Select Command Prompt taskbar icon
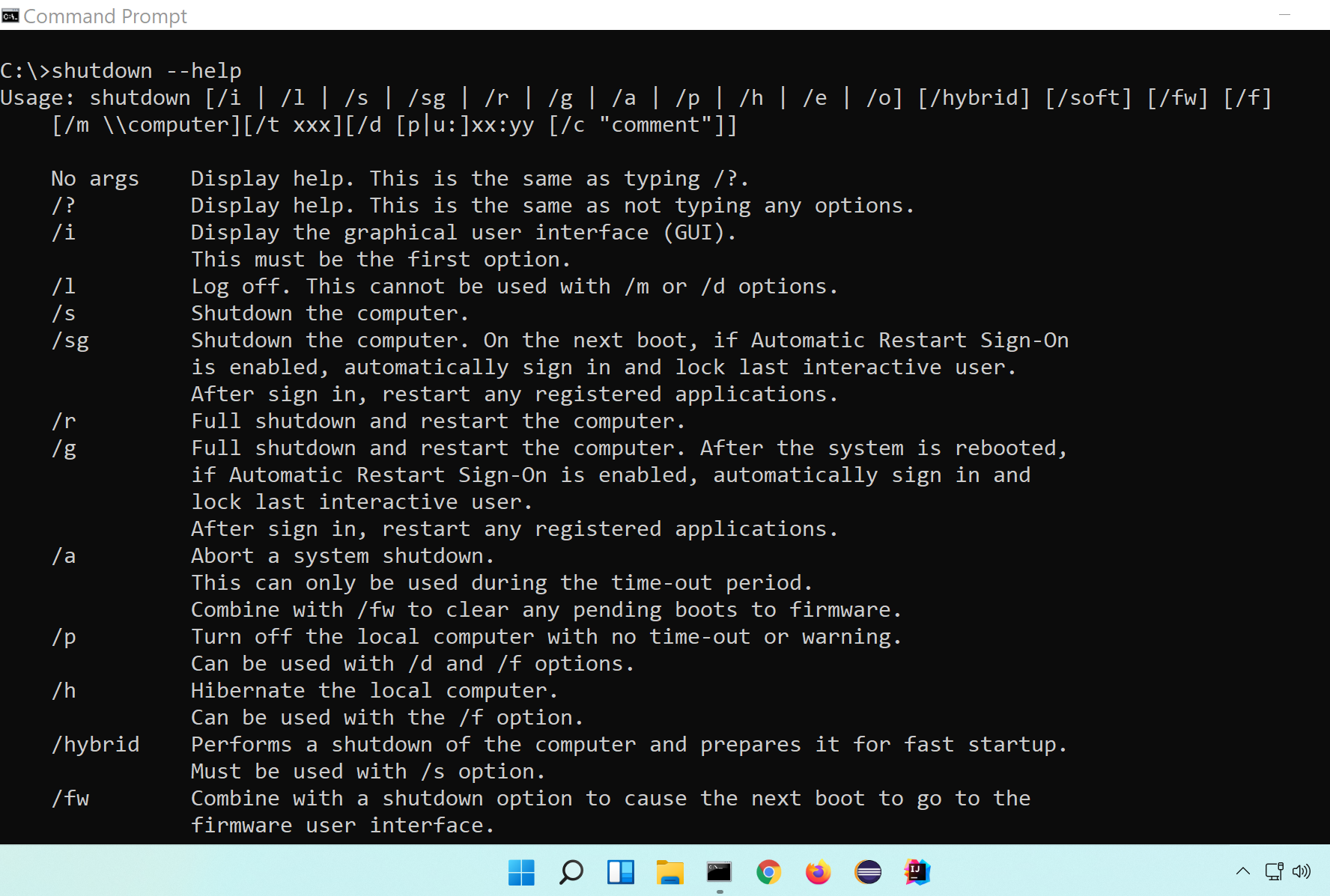 (x=719, y=872)
